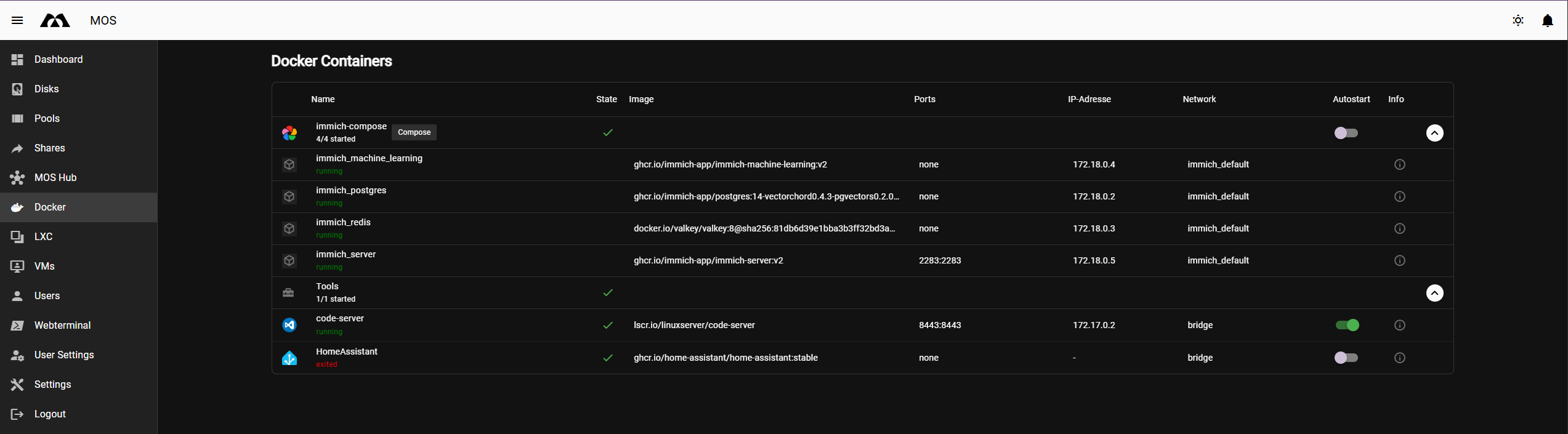Toggle autostart for immich-compose

(1346, 133)
